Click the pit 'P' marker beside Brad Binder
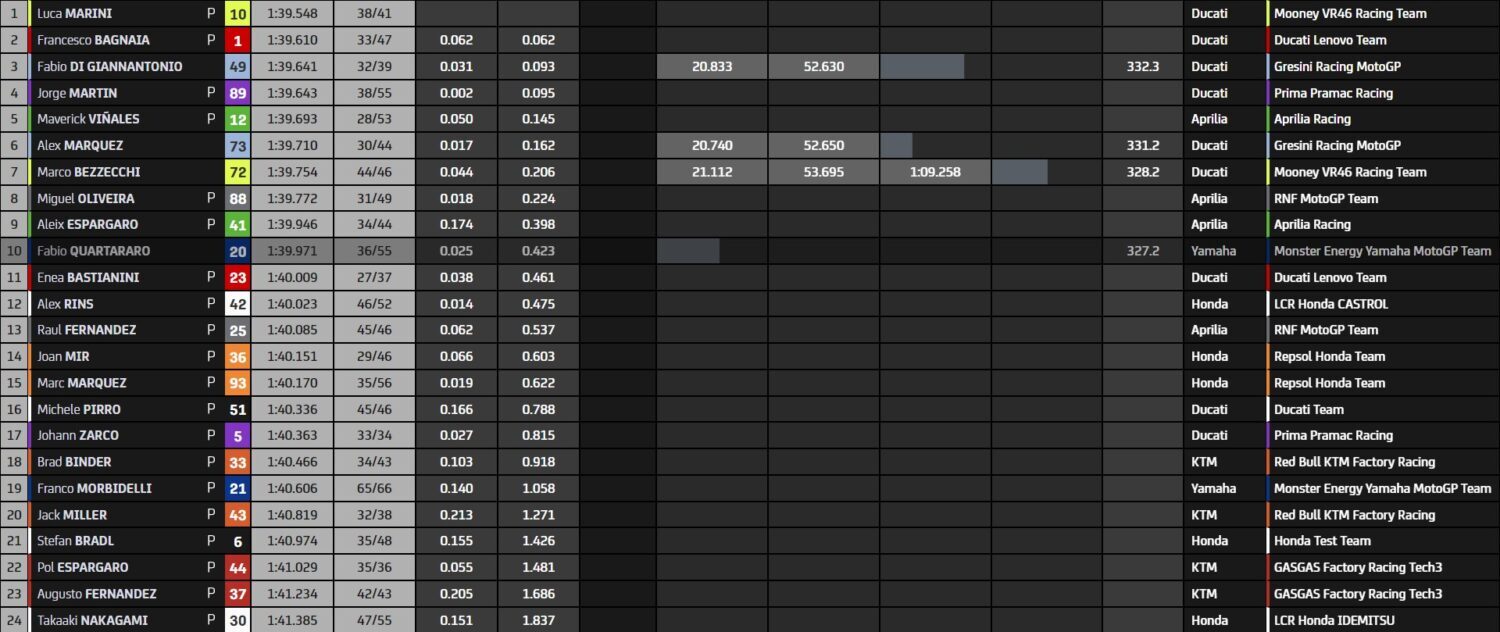This screenshot has height=632, width=1500. (x=211, y=462)
